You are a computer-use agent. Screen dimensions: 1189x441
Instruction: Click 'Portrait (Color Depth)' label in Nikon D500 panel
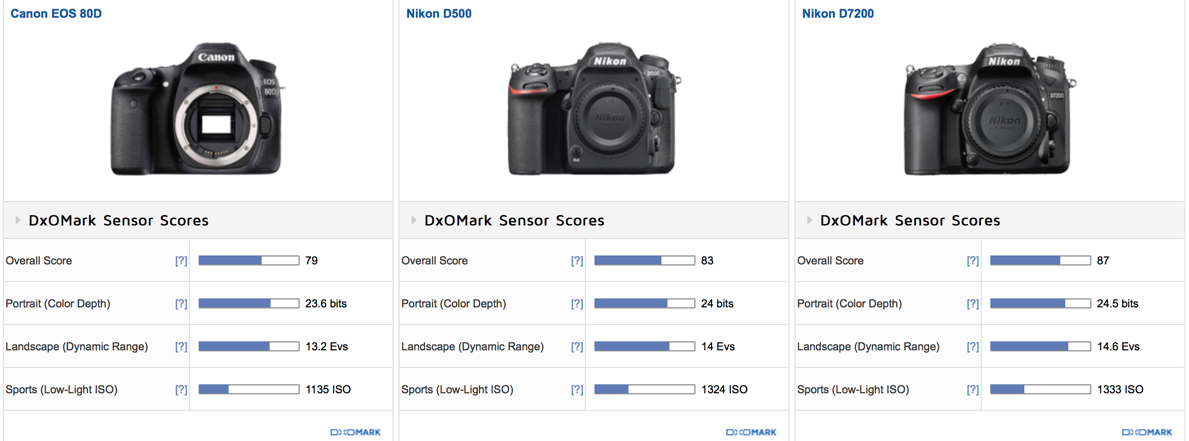pos(453,304)
